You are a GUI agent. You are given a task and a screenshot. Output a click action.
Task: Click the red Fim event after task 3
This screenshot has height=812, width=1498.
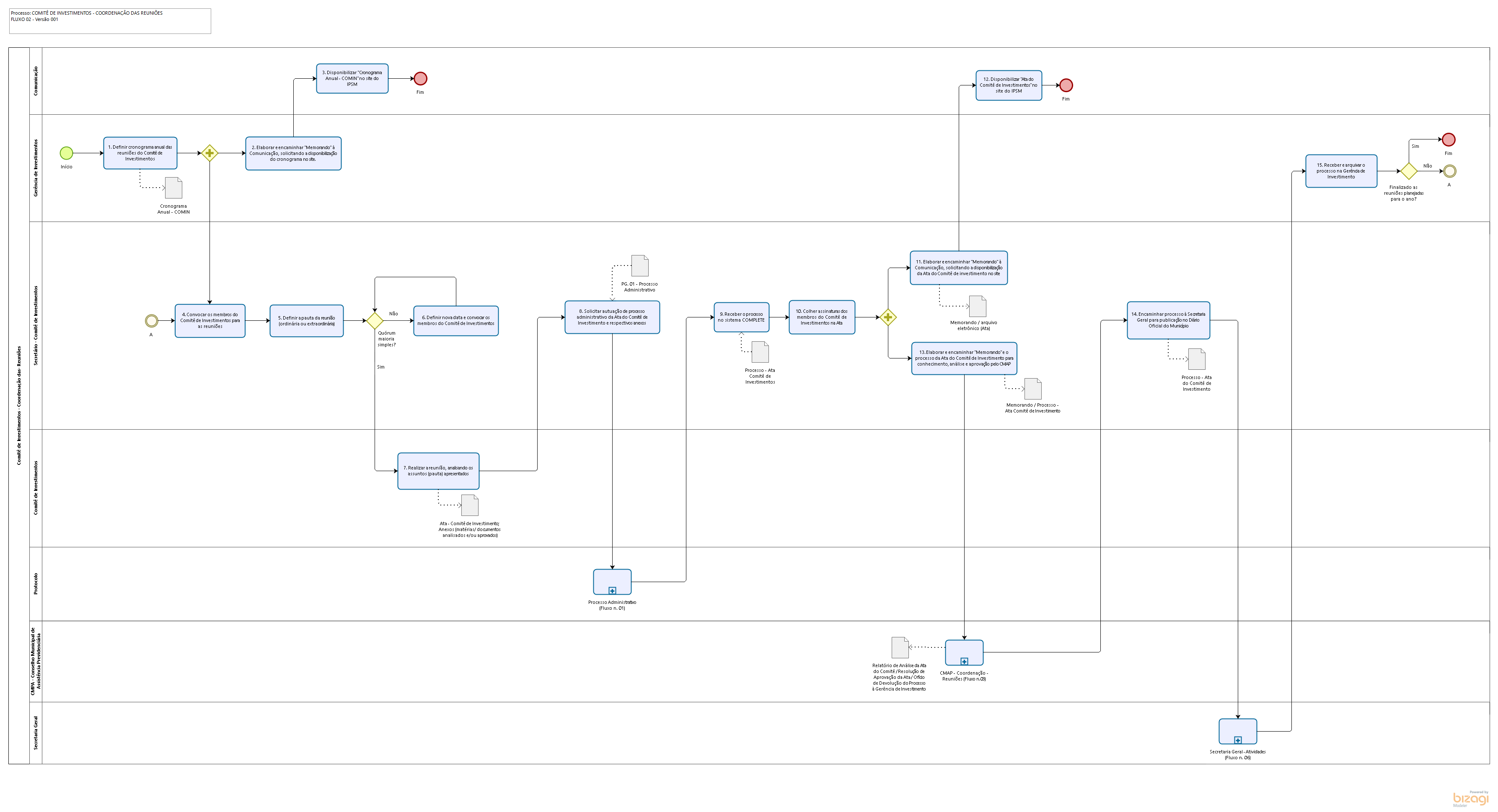pyautogui.click(x=420, y=78)
